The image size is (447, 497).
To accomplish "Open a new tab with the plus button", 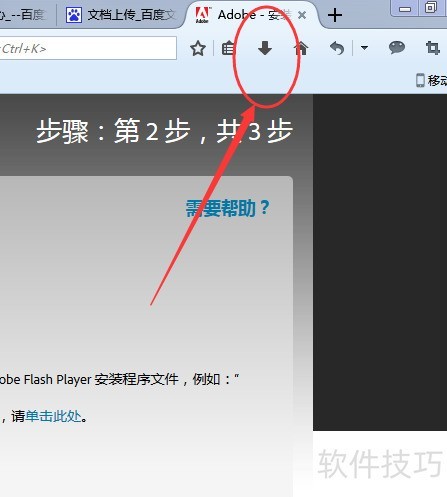I will click(335, 15).
